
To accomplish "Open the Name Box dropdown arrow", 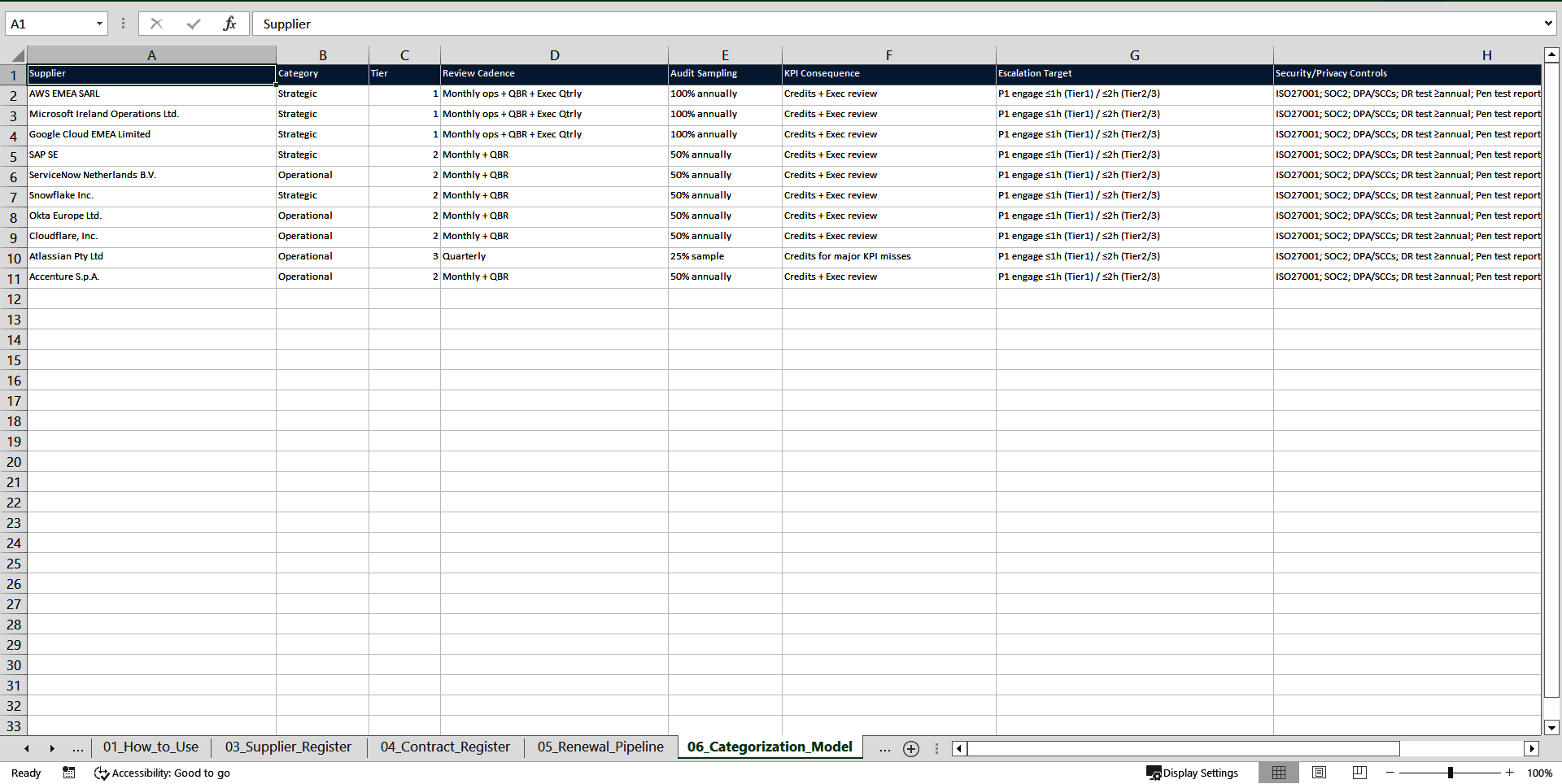I will point(99,24).
